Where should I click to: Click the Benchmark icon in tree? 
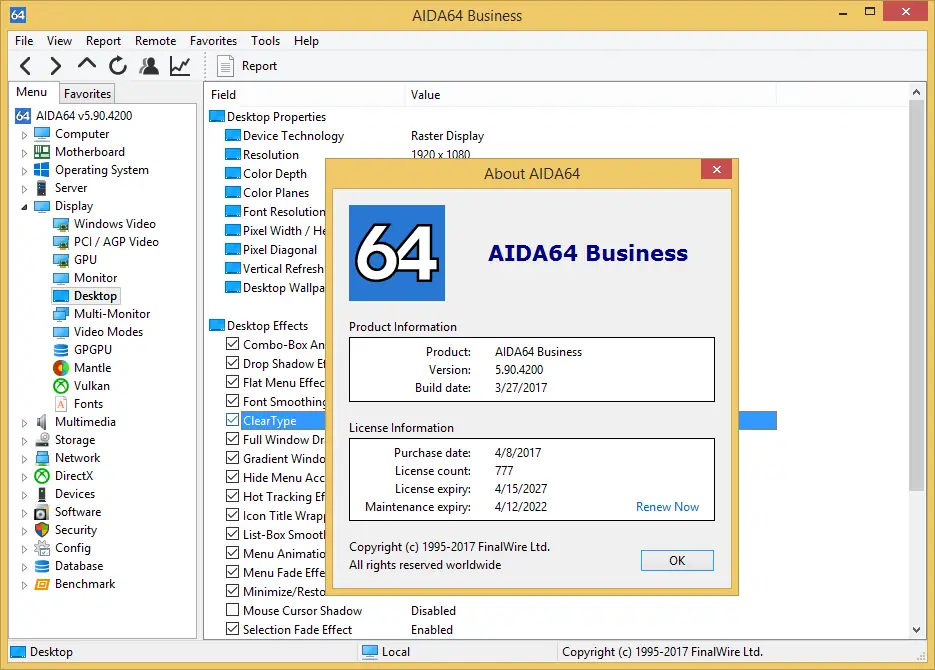coord(42,584)
